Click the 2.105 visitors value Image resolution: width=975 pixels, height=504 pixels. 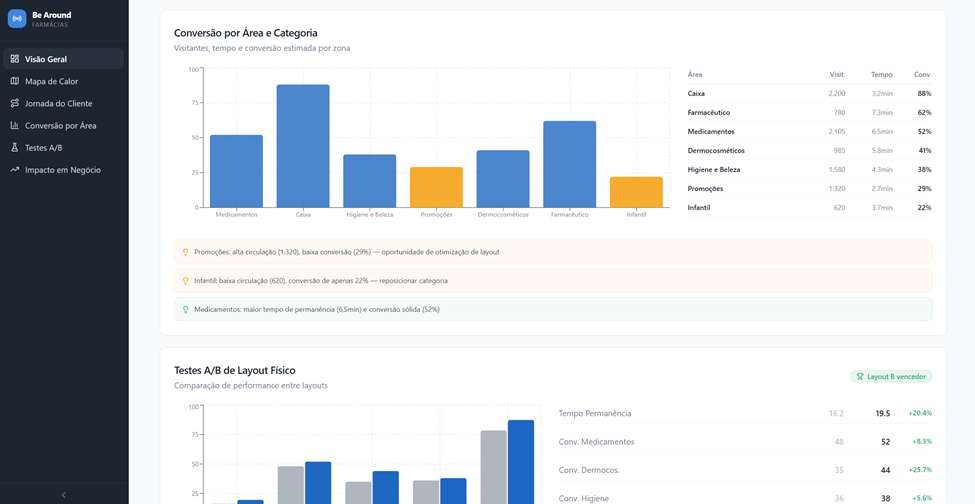coord(837,132)
